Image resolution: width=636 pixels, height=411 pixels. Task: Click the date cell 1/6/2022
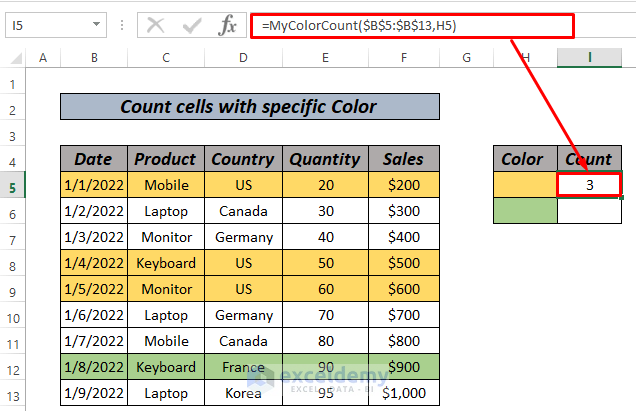94,315
